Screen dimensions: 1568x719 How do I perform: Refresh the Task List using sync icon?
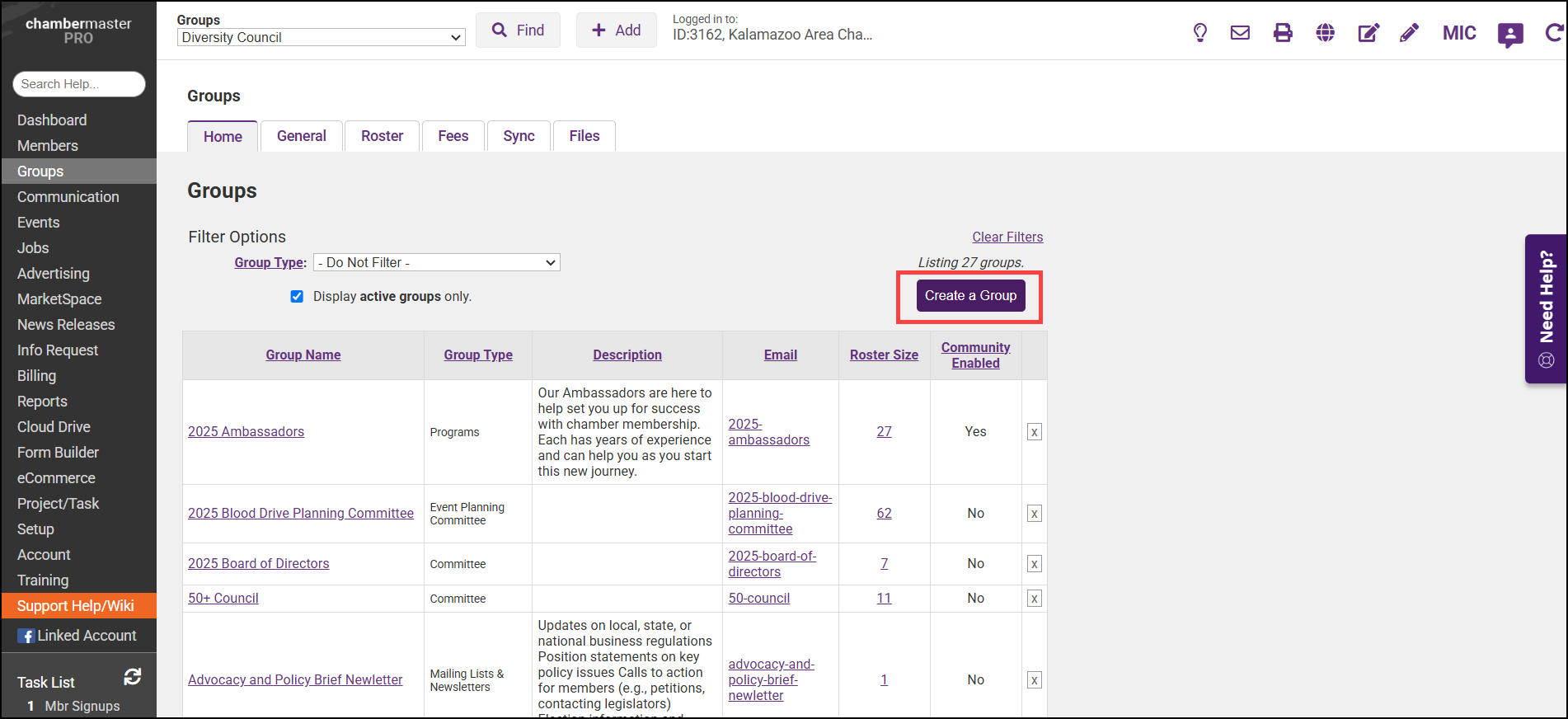132,677
